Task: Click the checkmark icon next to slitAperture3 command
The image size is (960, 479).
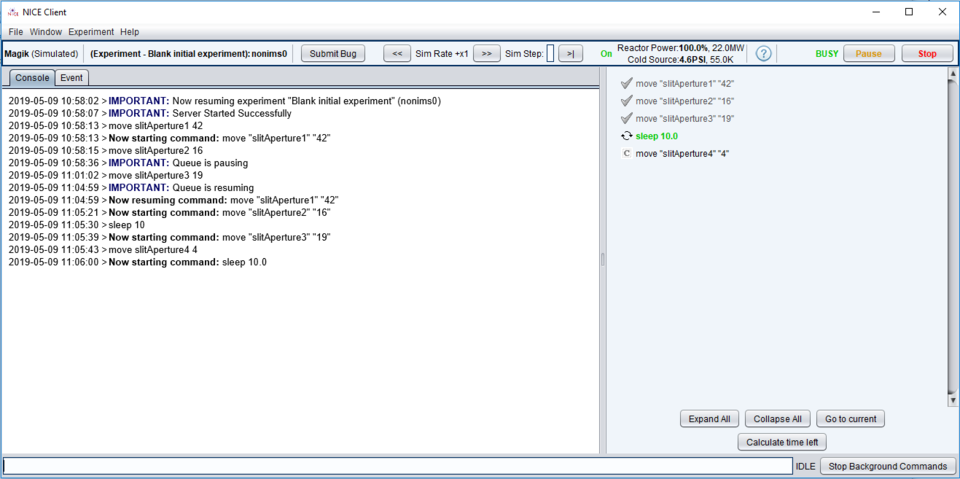Action: click(626, 119)
